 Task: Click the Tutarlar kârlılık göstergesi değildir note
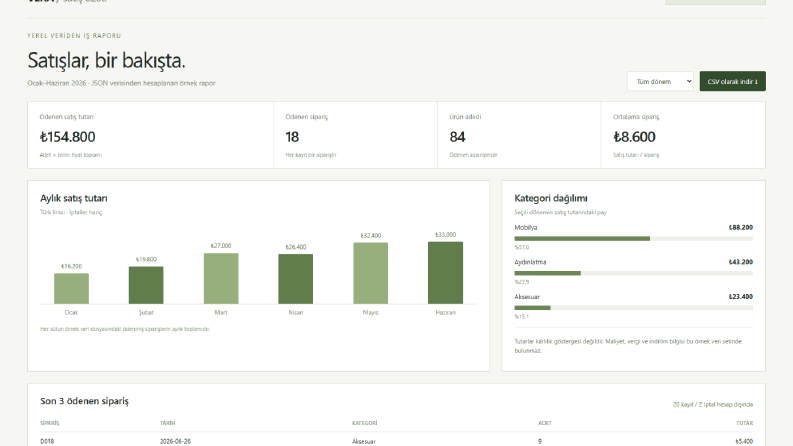click(628, 346)
